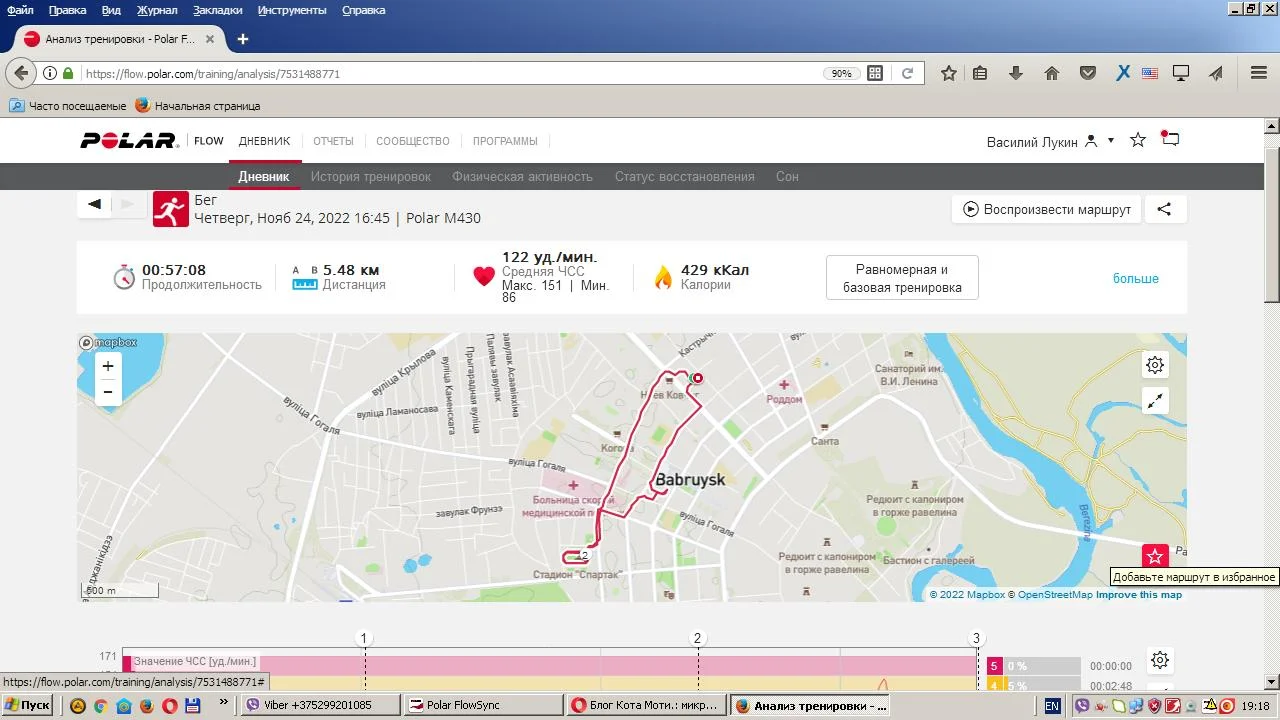Viewport: 1280px width, 720px height.
Task: Click the blue X extension icon
Action: 1123,73
